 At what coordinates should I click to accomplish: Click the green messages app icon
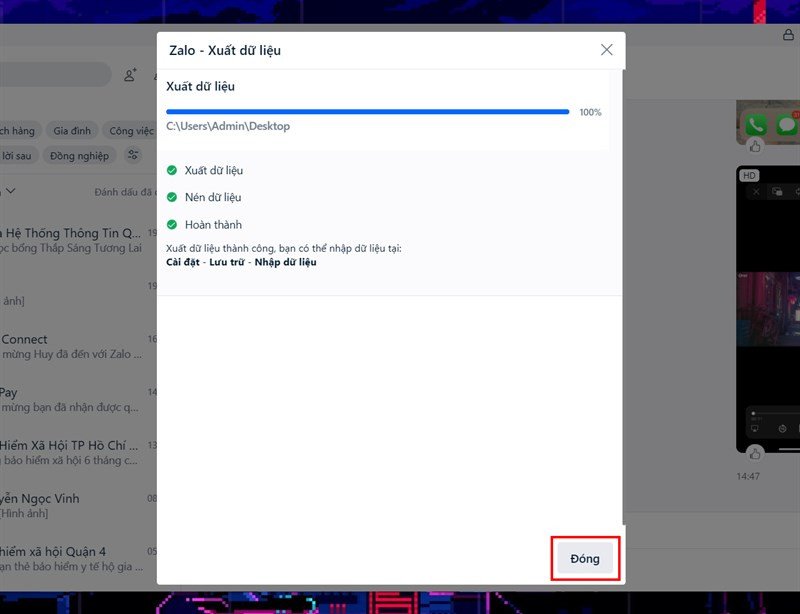tap(787, 125)
